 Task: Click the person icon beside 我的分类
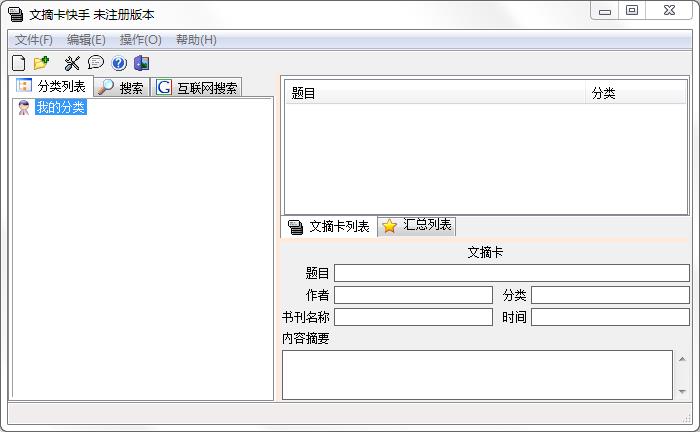click(24, 108)
